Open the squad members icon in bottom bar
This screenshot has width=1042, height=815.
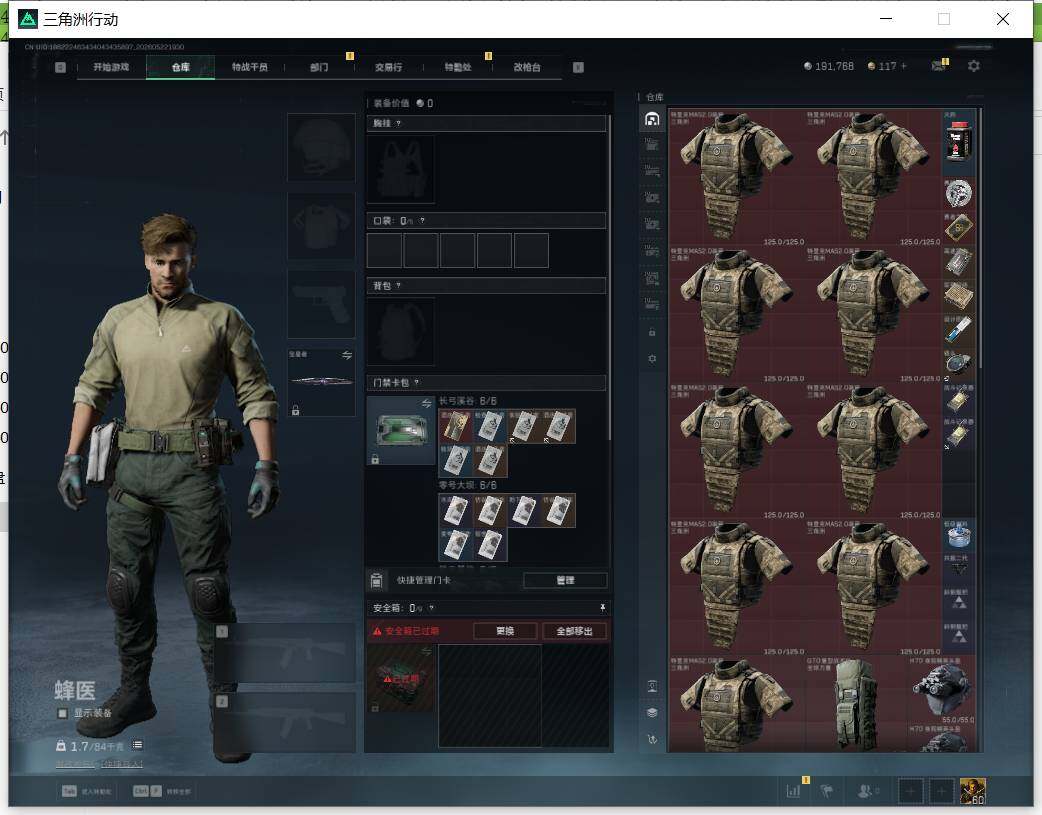(865, 791)
